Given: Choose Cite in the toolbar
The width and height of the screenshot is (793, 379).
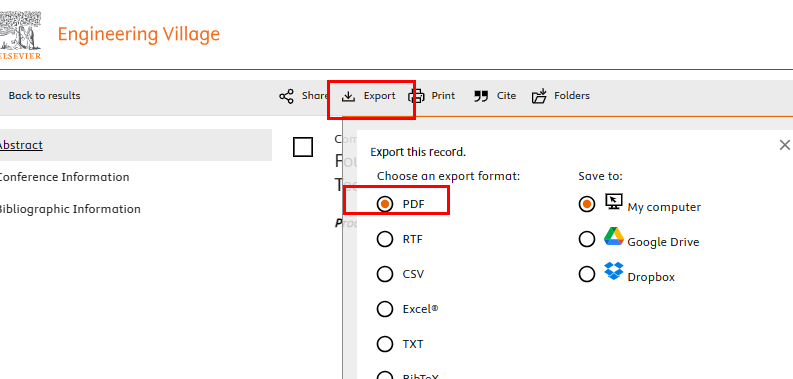Looking at the screenshot, I should [x=506, y=96].
